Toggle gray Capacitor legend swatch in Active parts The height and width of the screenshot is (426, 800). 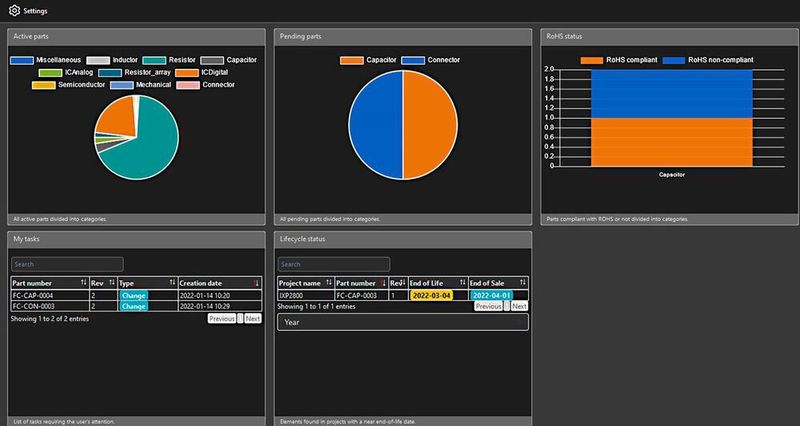pyautogui.click(x=212, y=60)
